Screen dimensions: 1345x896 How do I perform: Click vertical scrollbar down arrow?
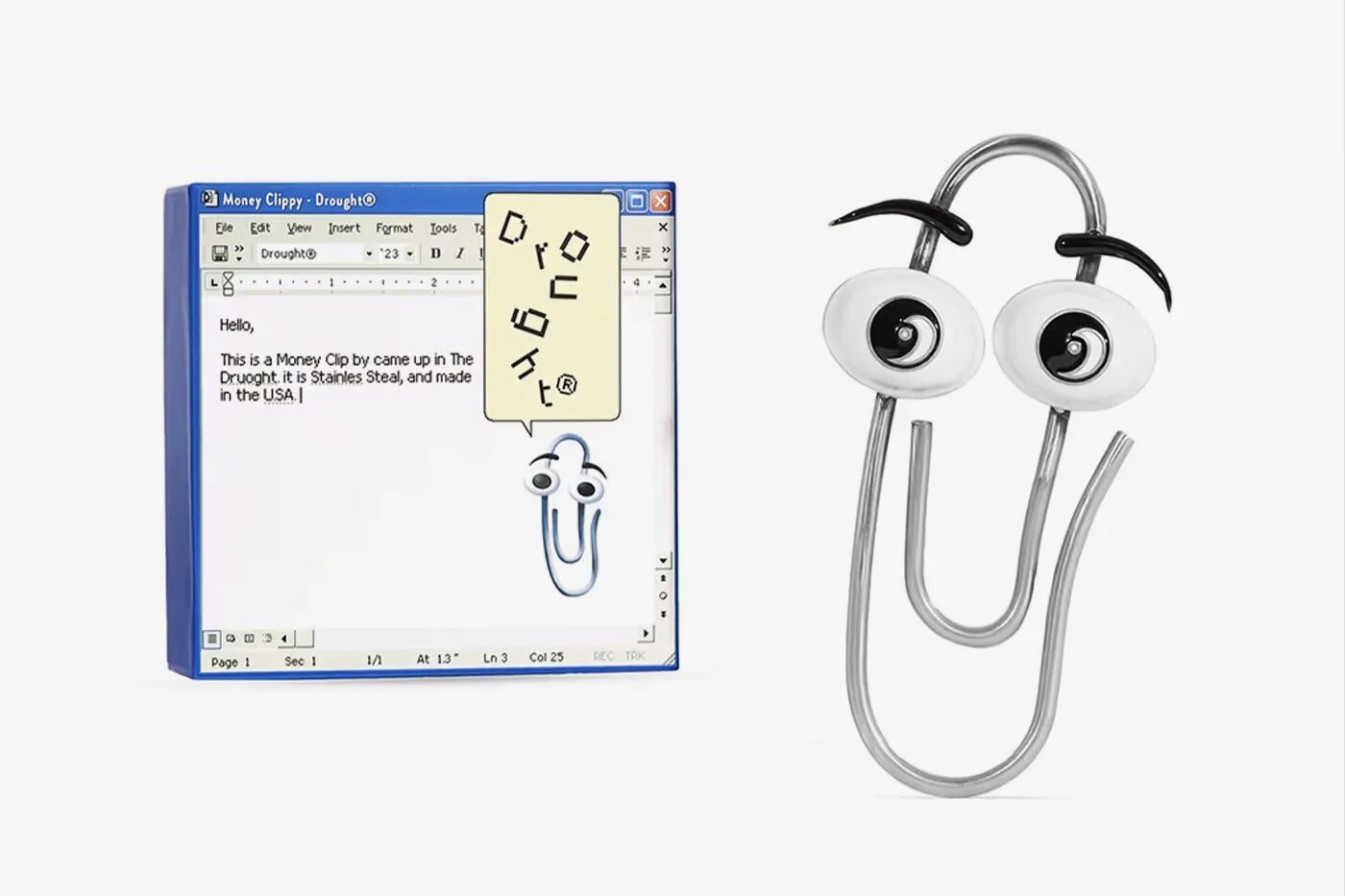[x=663, y=560]
